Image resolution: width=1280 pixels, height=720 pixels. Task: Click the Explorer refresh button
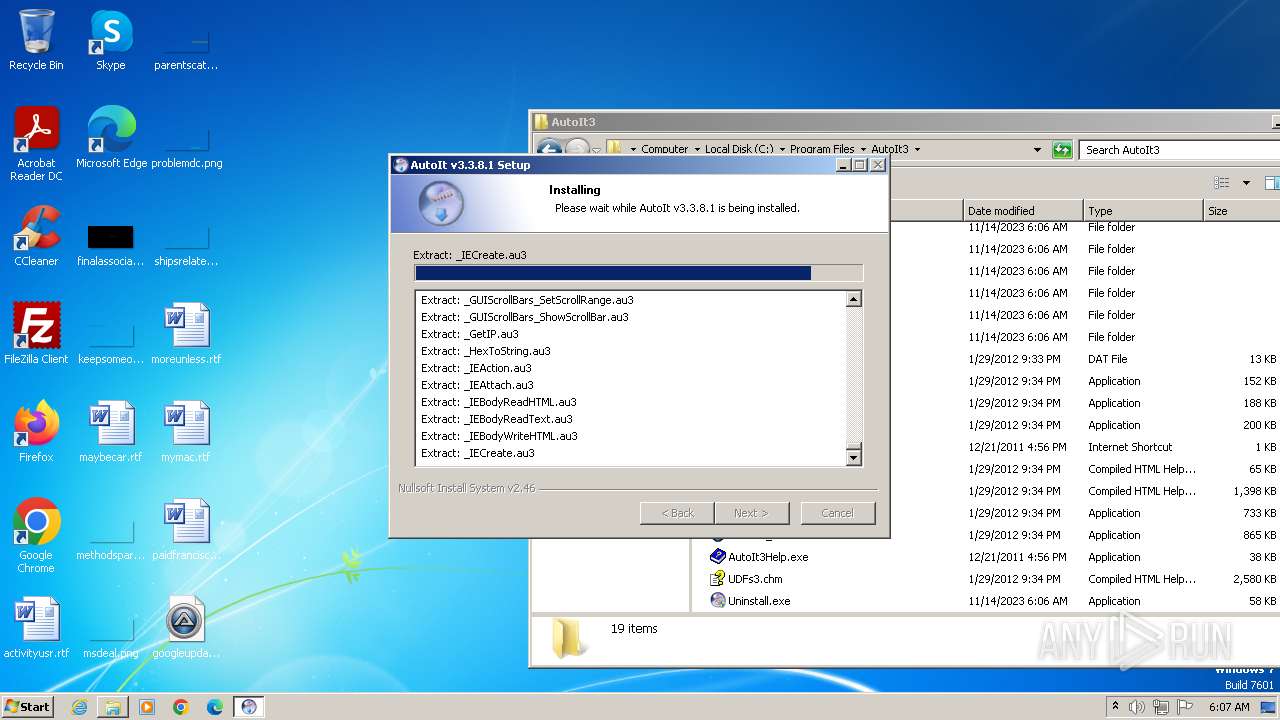coord(1062,150)
